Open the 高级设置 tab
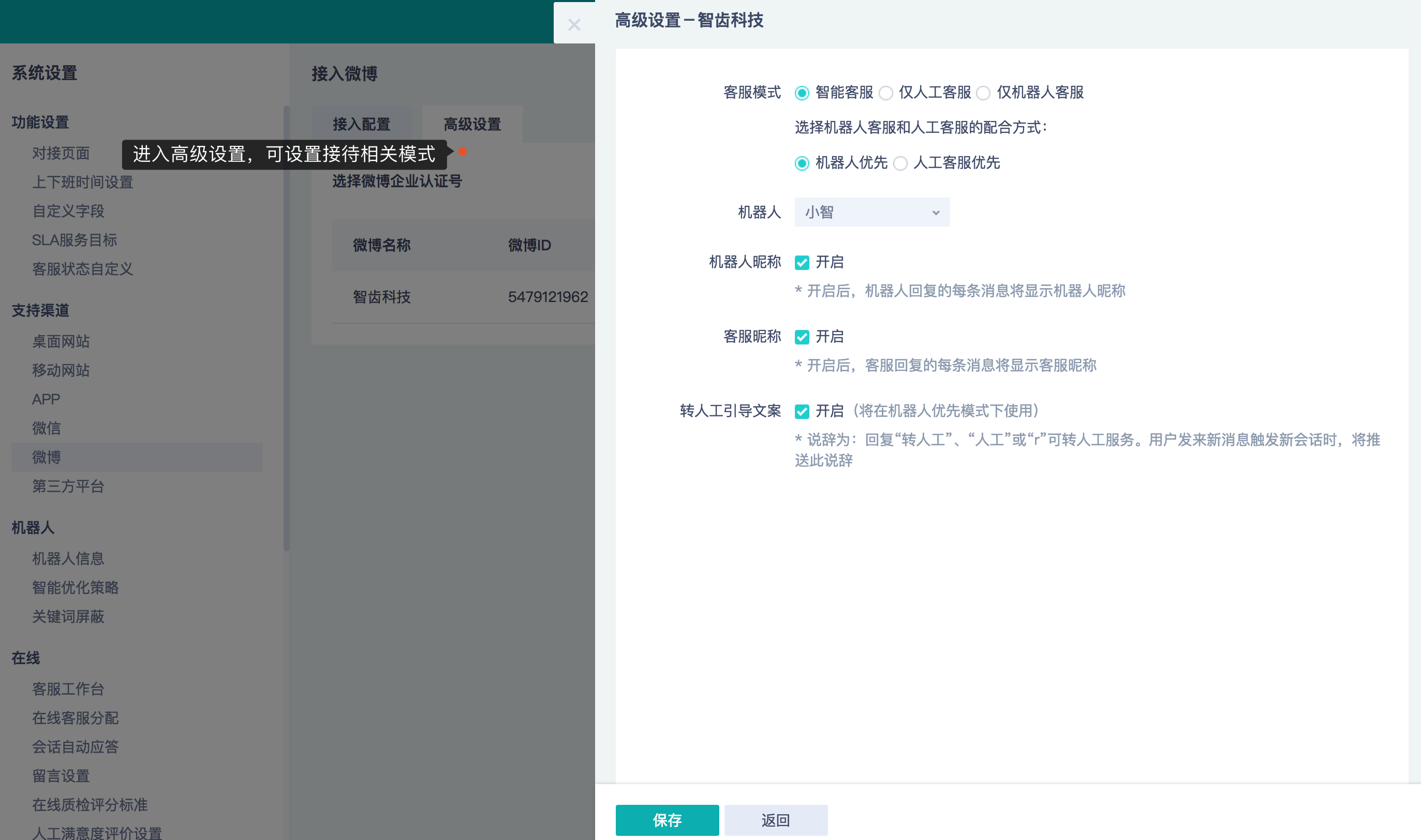This screenshot has width=1421, height=840. pyautogui.click(x=472, y=124)
